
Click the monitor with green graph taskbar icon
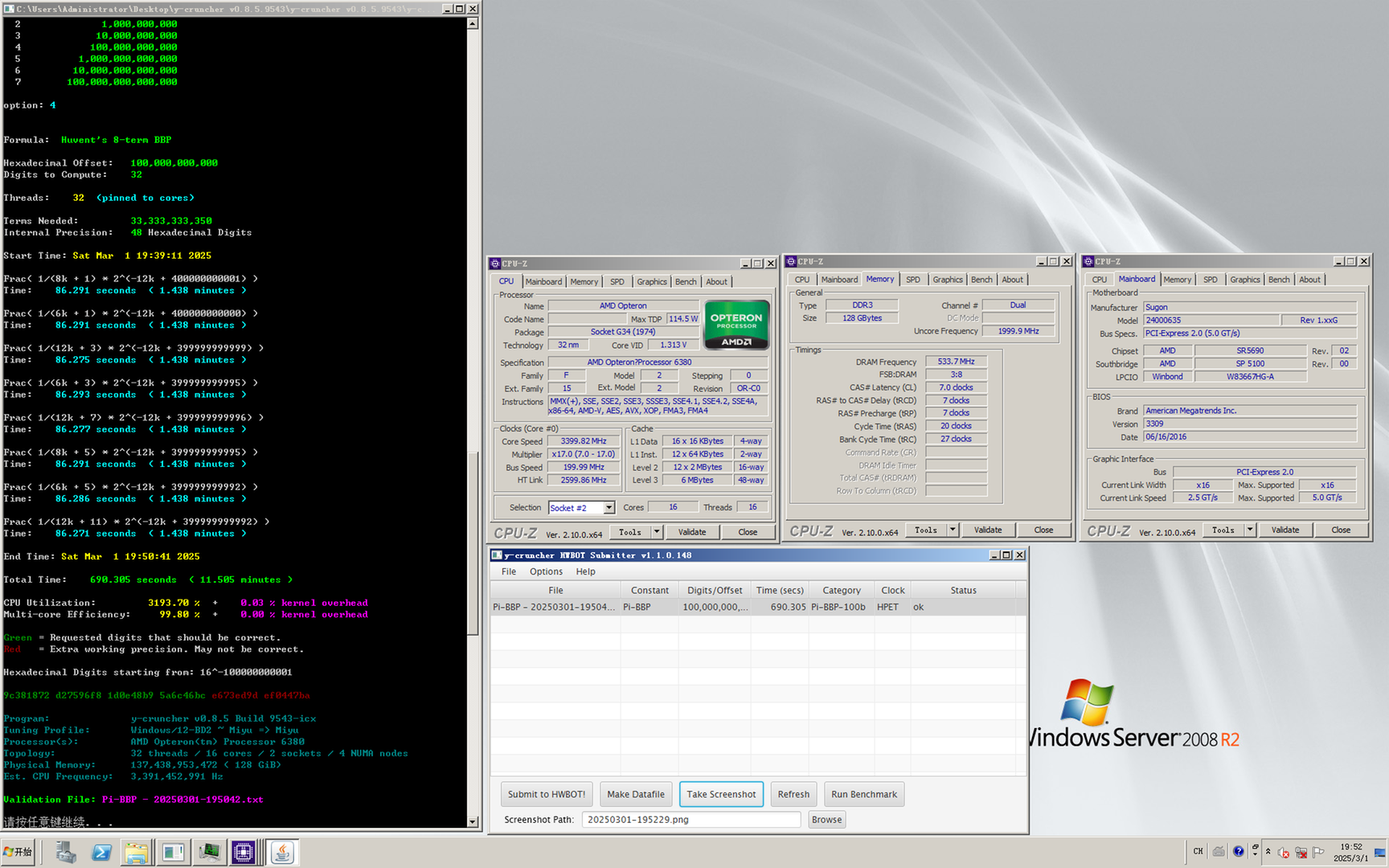[x=208, y=852]
